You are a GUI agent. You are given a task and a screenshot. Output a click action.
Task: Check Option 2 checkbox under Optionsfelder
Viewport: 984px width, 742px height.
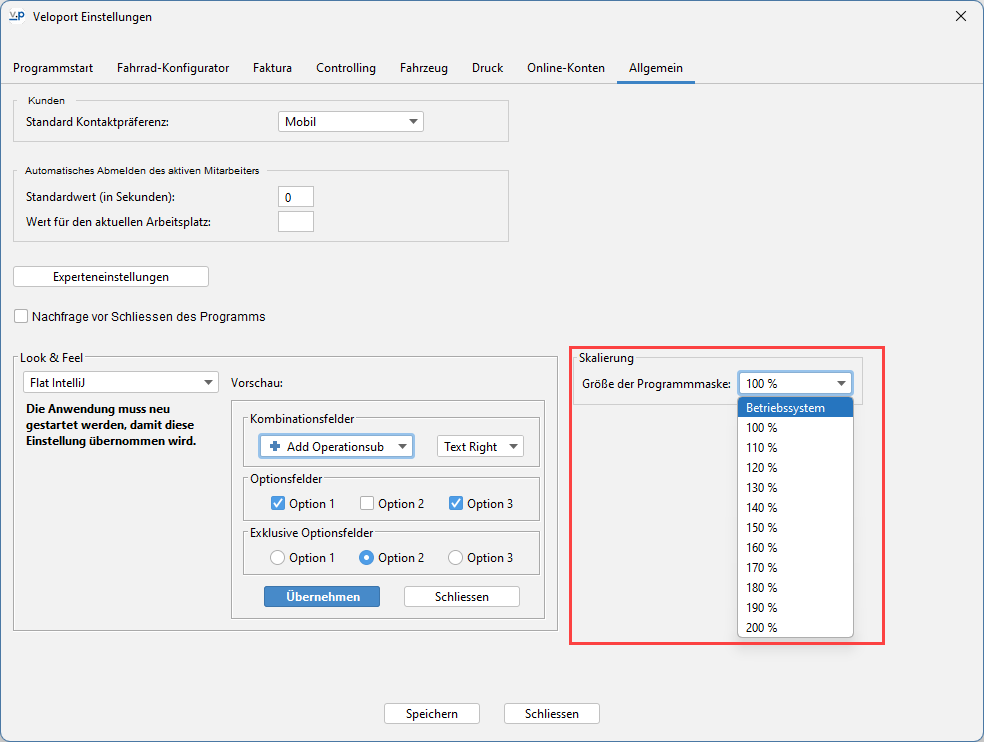pyautogui.click(x=367, y=503)
